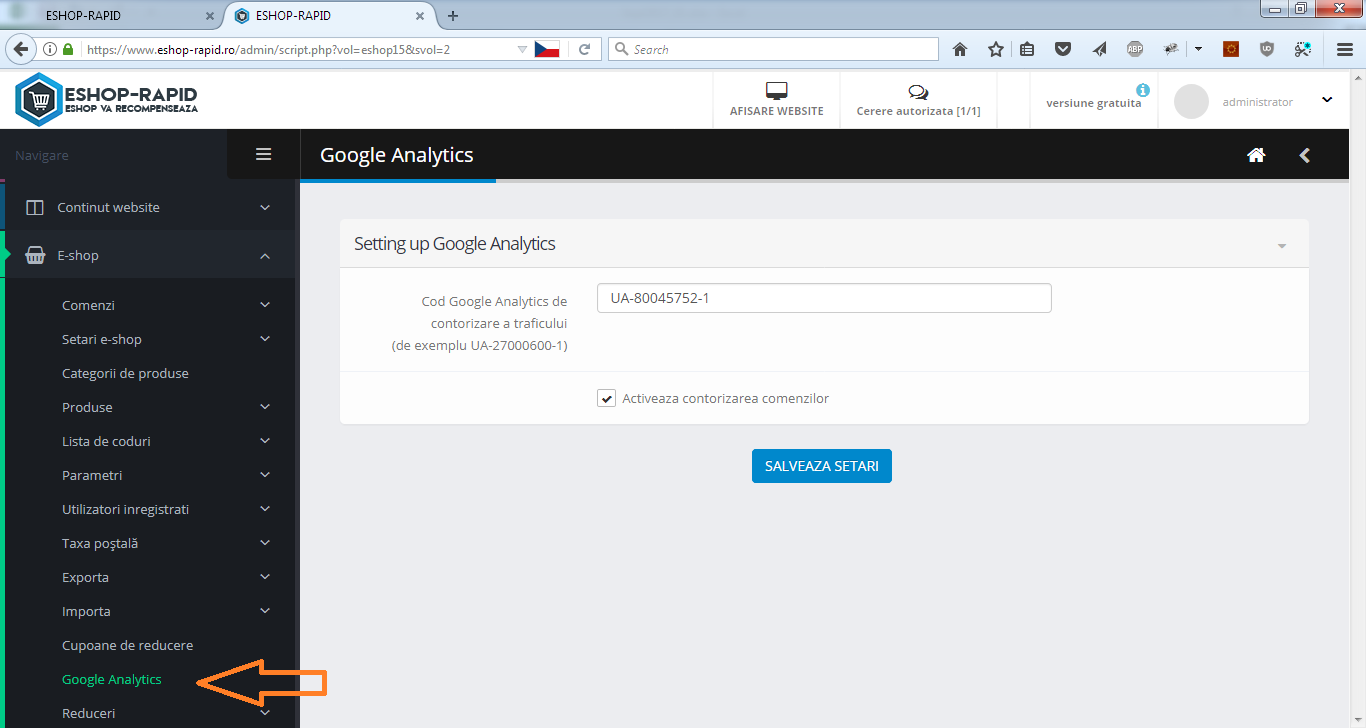Click the Google Analytics code input field
Viewport: 1366px width, 728px height.
(x=824, y=298)
